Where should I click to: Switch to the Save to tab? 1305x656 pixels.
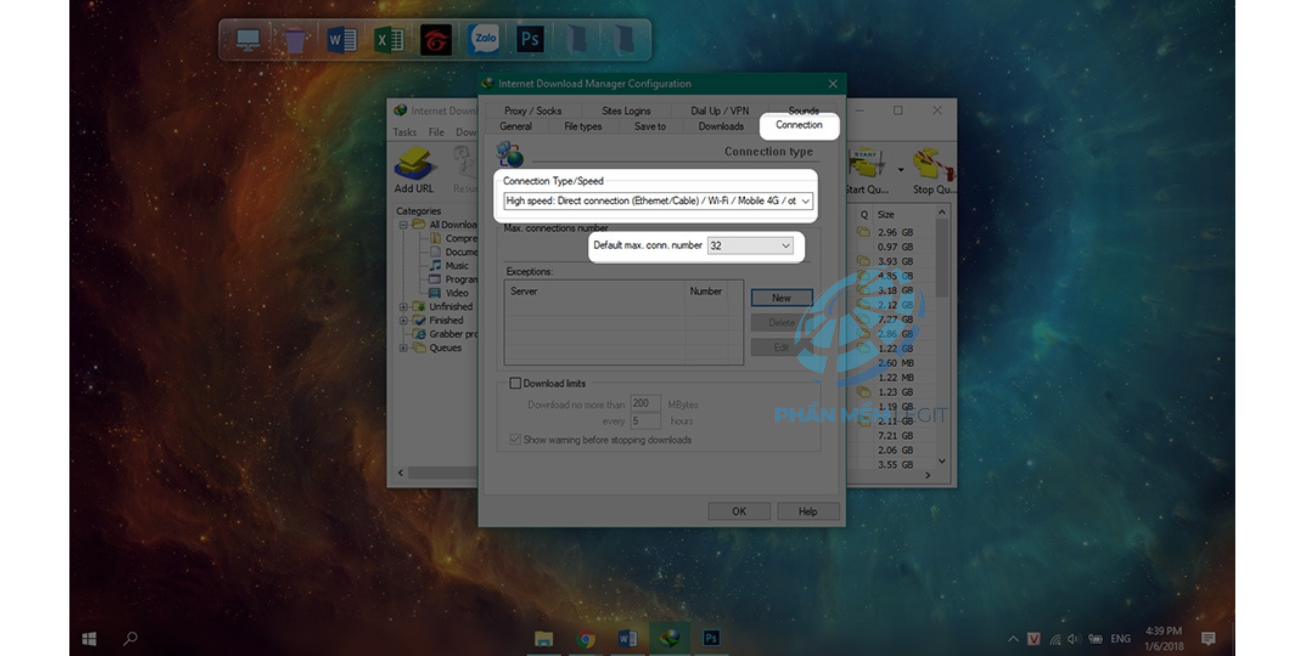650,126
